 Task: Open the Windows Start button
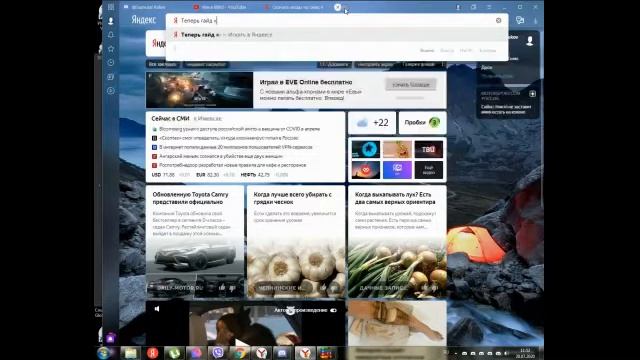104,353
